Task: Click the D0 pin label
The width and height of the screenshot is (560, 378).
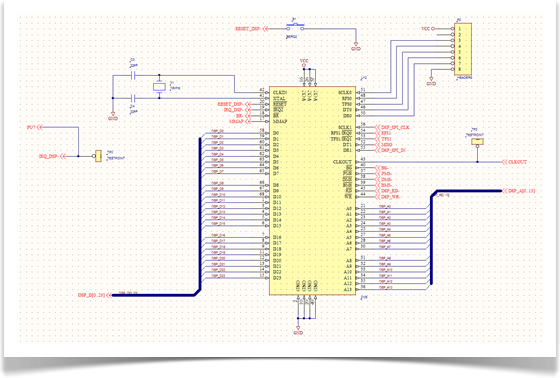Action: pos(276,133)
